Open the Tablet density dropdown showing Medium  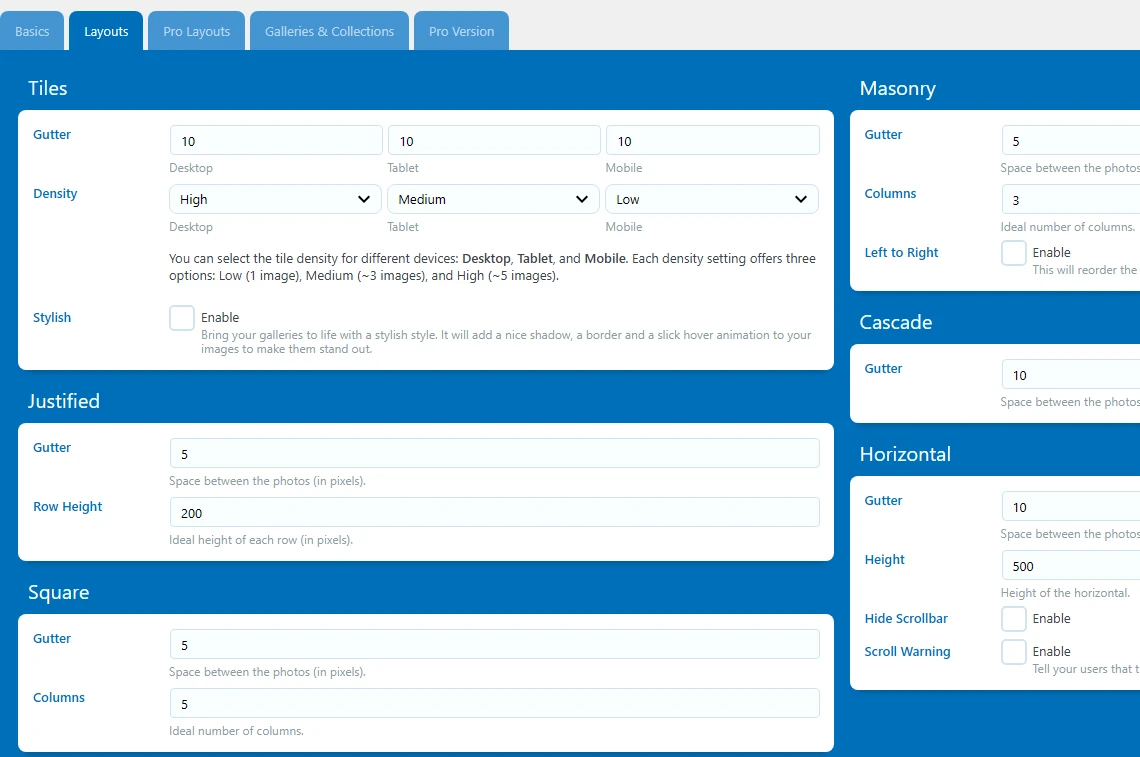(492, 199)
